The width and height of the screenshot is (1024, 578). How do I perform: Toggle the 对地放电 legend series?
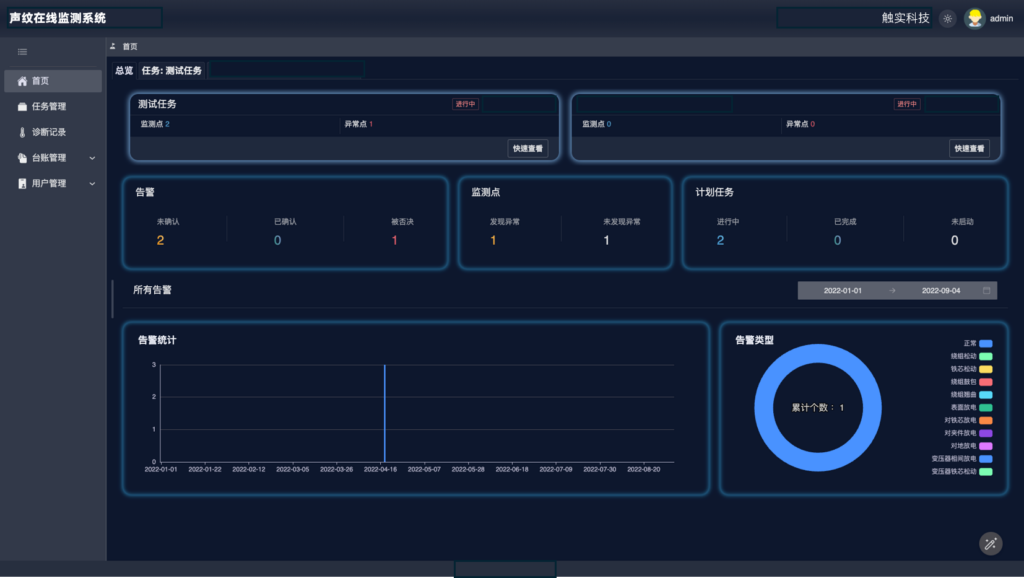pyautogui.click(x=985, y=446)
